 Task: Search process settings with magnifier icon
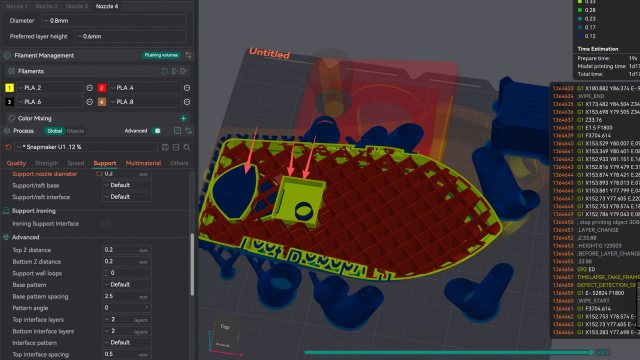point(187,147)
